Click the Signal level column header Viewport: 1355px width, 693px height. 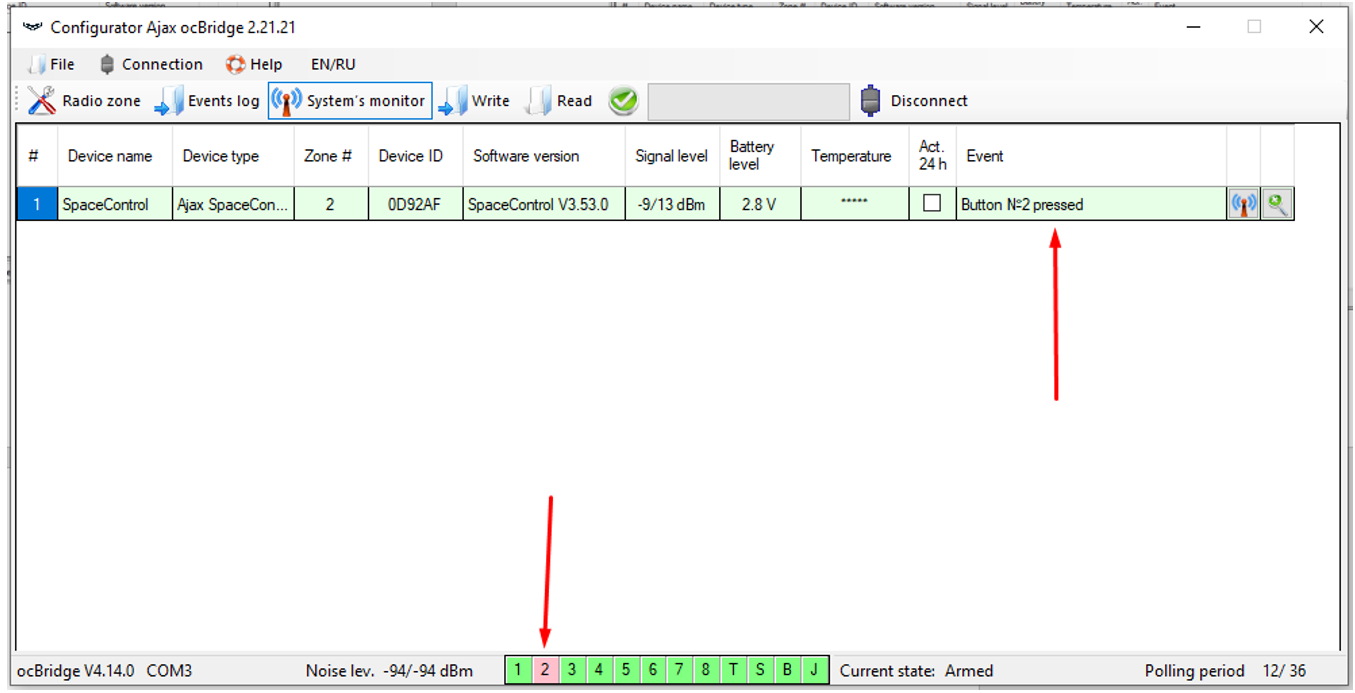point(672,156)
